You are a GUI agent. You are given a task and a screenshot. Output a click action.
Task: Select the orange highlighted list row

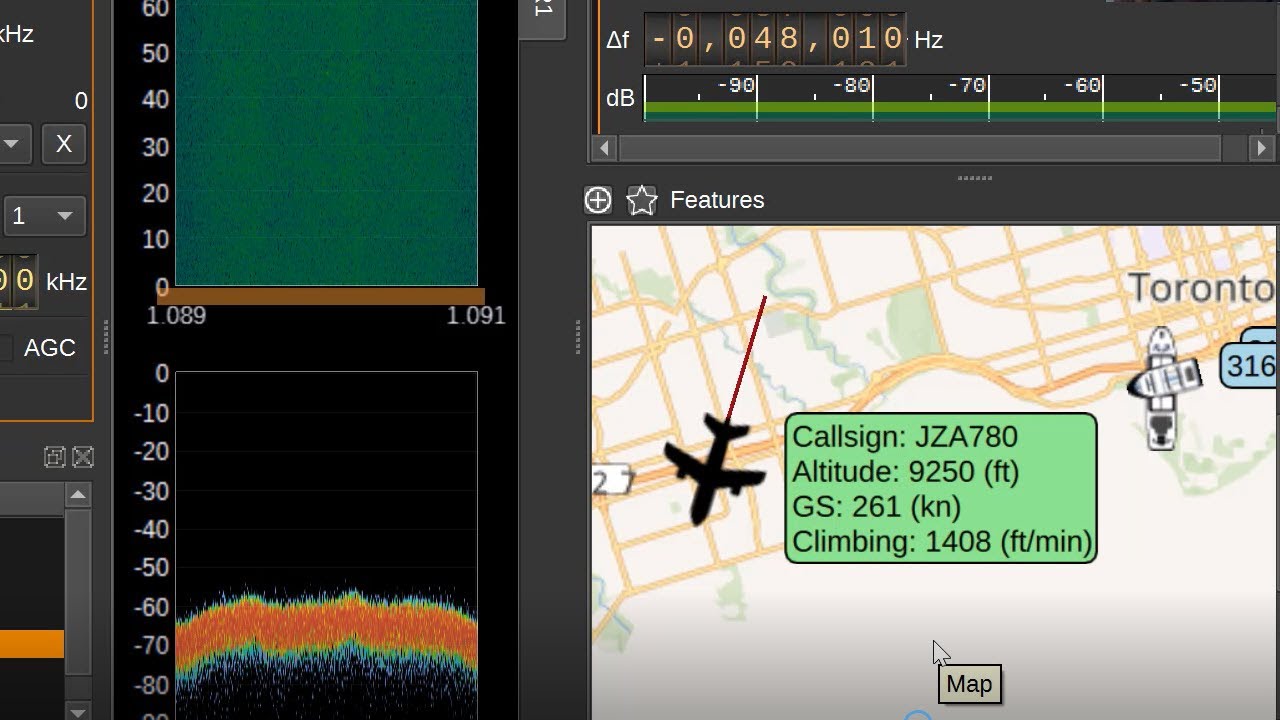32,644
